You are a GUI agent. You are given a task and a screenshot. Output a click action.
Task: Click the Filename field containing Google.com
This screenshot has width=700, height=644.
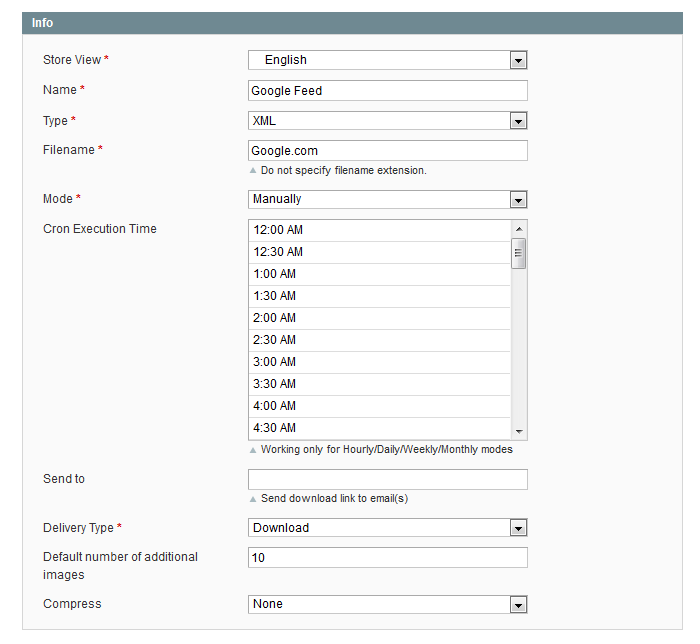pos(387,151)
